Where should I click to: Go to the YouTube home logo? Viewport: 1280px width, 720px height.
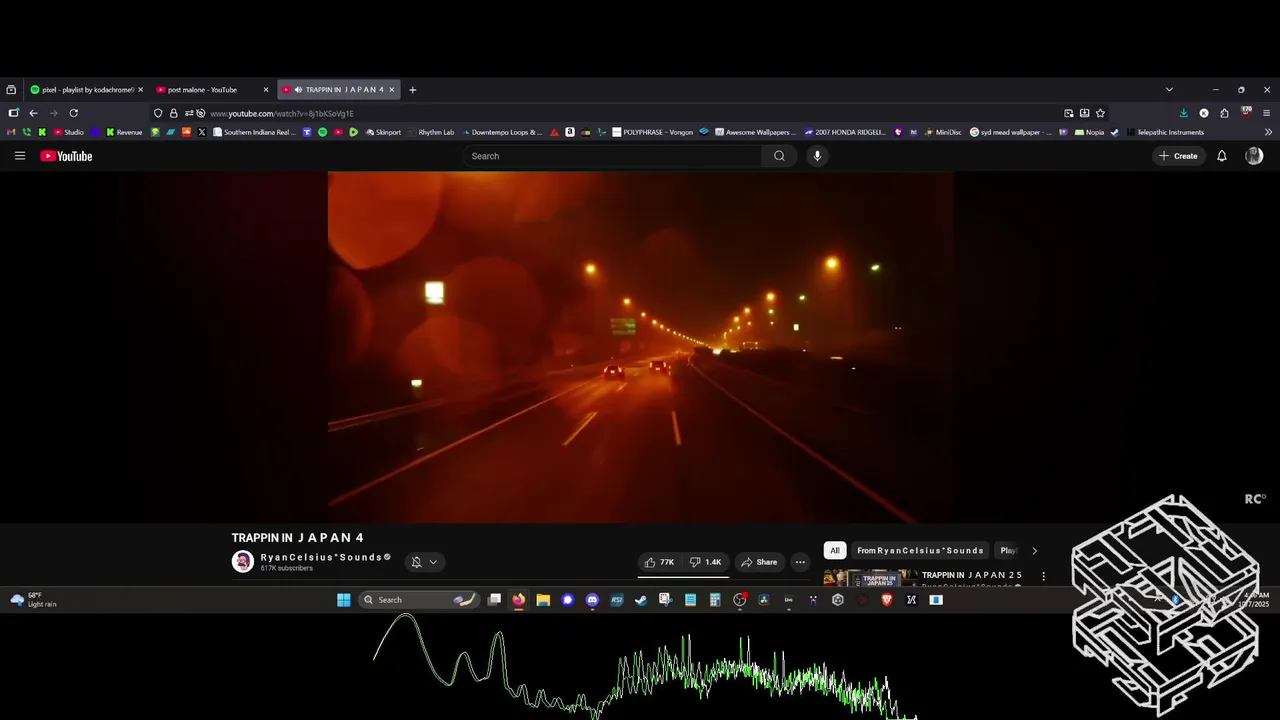coord(66,156)
